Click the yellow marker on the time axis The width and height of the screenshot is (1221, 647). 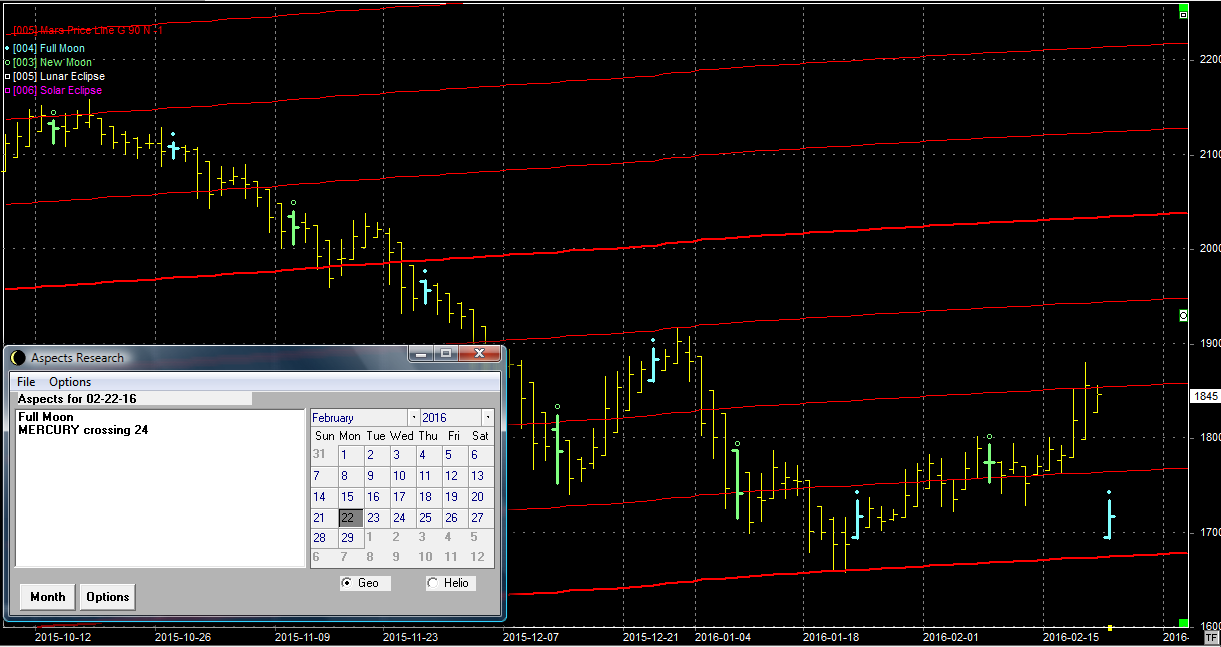click(1110, 627)
